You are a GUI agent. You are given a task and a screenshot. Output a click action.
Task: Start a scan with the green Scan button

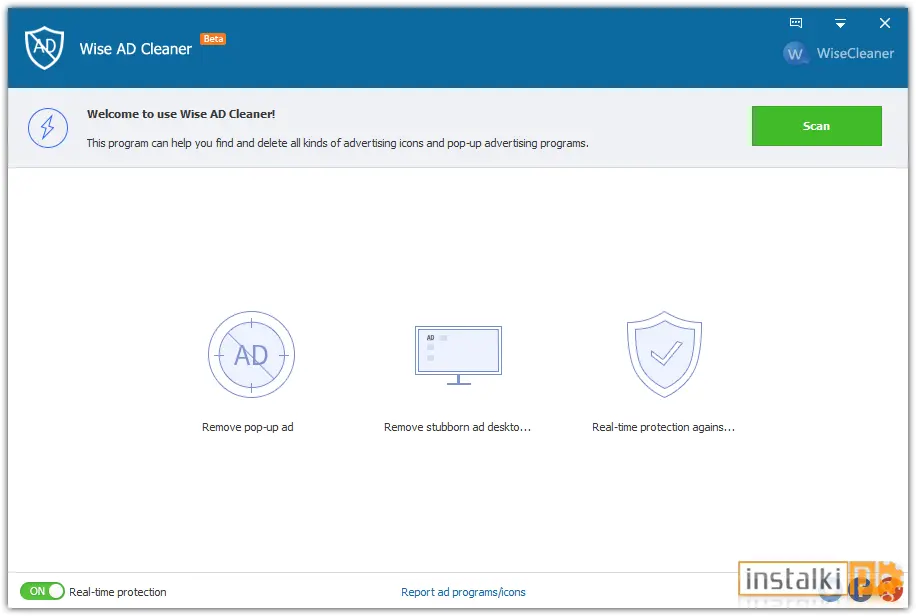(x=816, y=126)
